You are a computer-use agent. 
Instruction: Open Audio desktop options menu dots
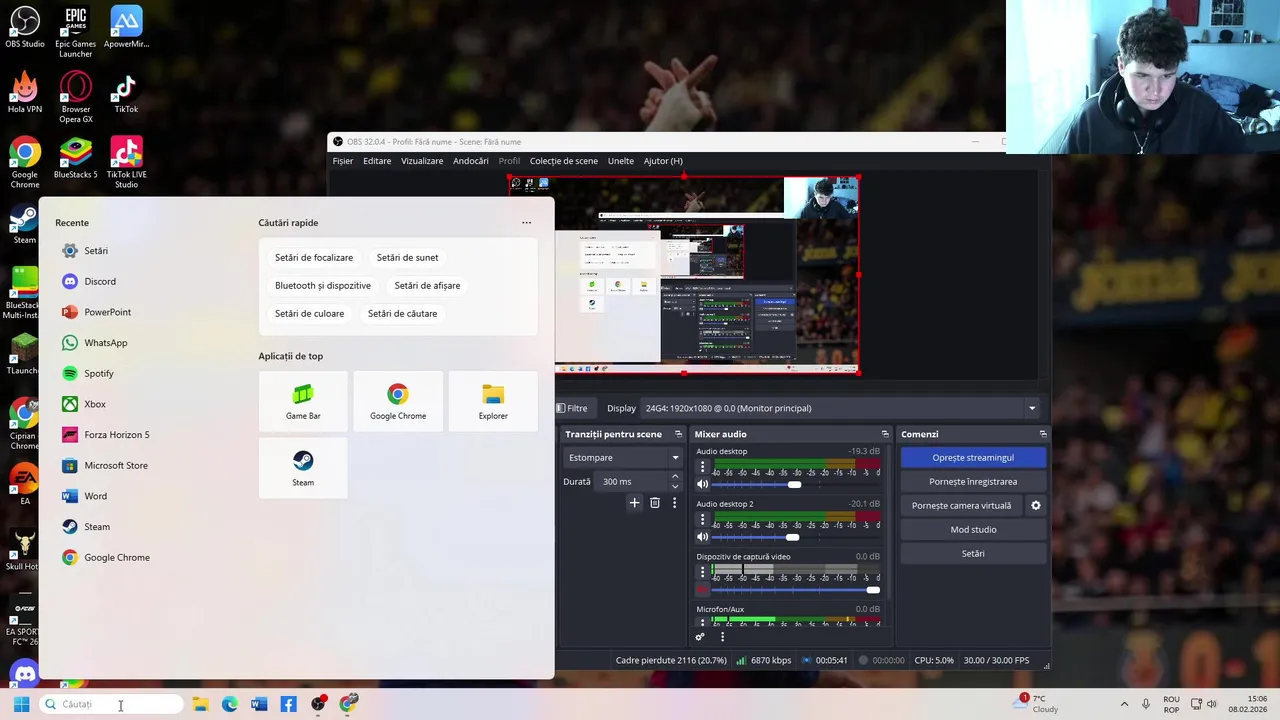tap(702, 467)
